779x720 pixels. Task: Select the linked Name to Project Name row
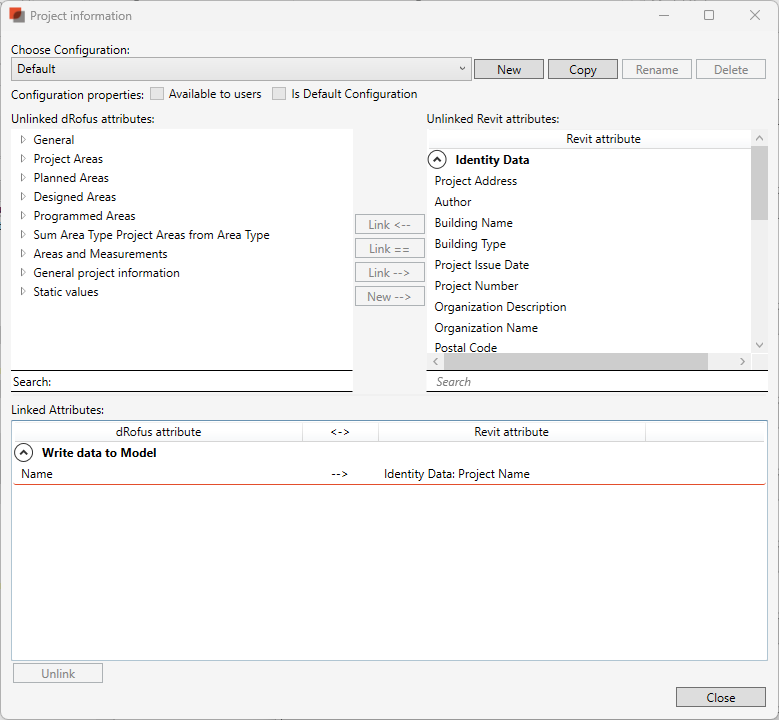point(300,474)
